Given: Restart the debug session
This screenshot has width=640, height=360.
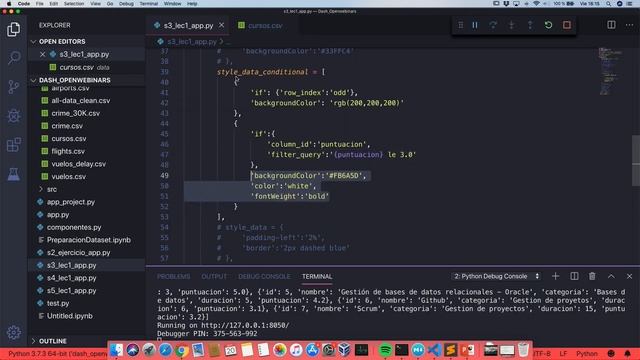Looking at the screenshot, I should [x=548, y=25].
